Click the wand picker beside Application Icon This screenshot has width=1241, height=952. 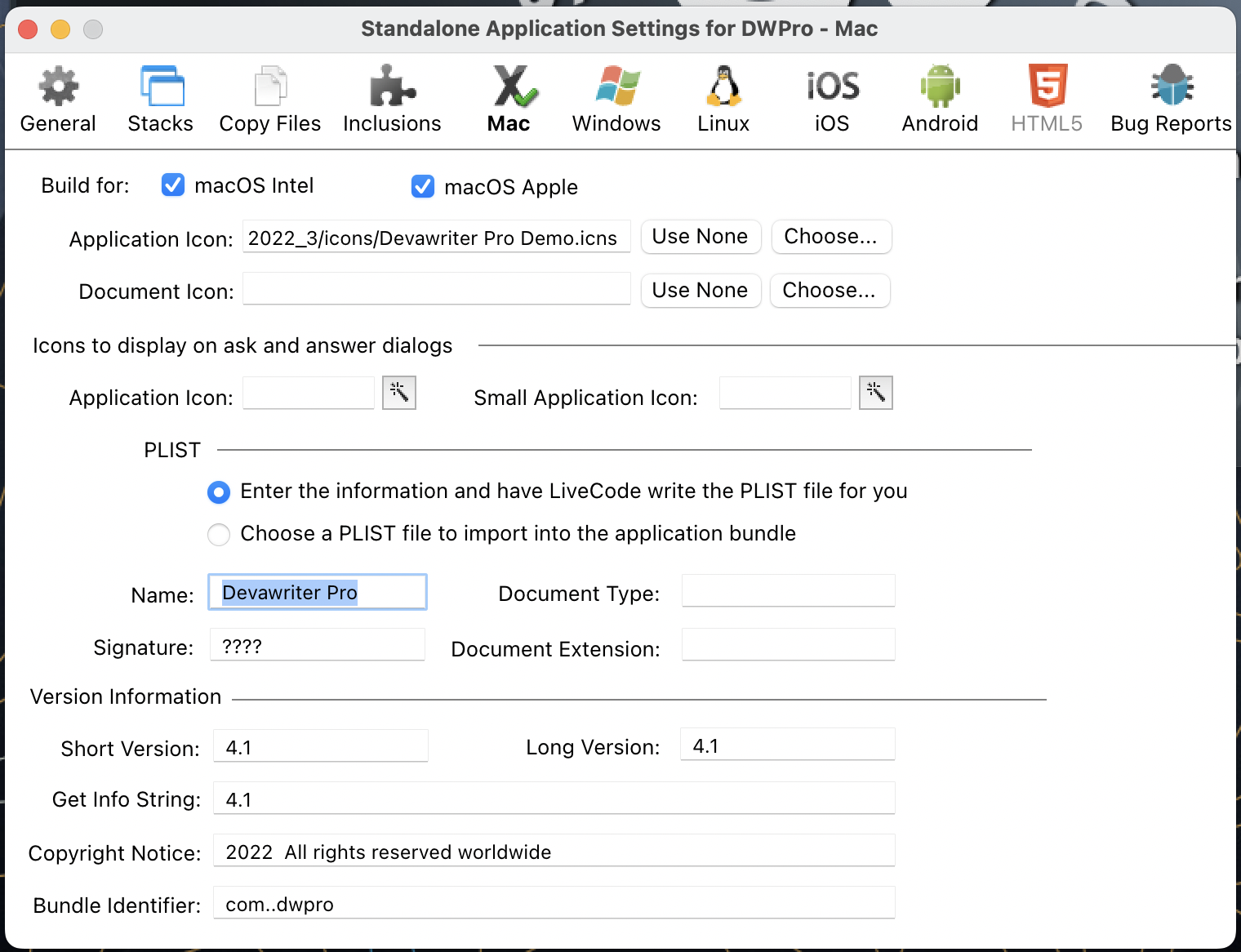pos(399,393)
